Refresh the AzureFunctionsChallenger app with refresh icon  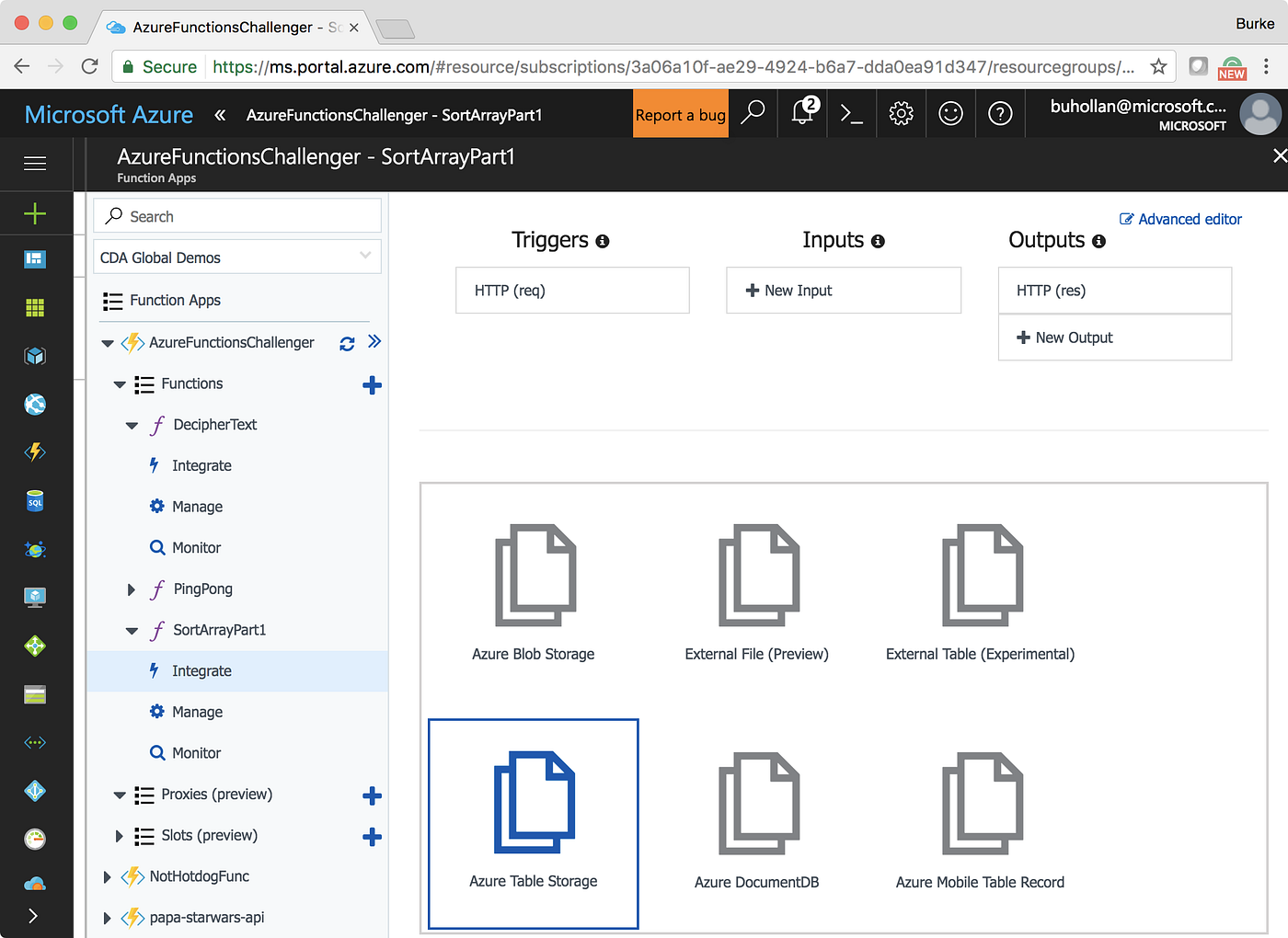pos(347,342)
